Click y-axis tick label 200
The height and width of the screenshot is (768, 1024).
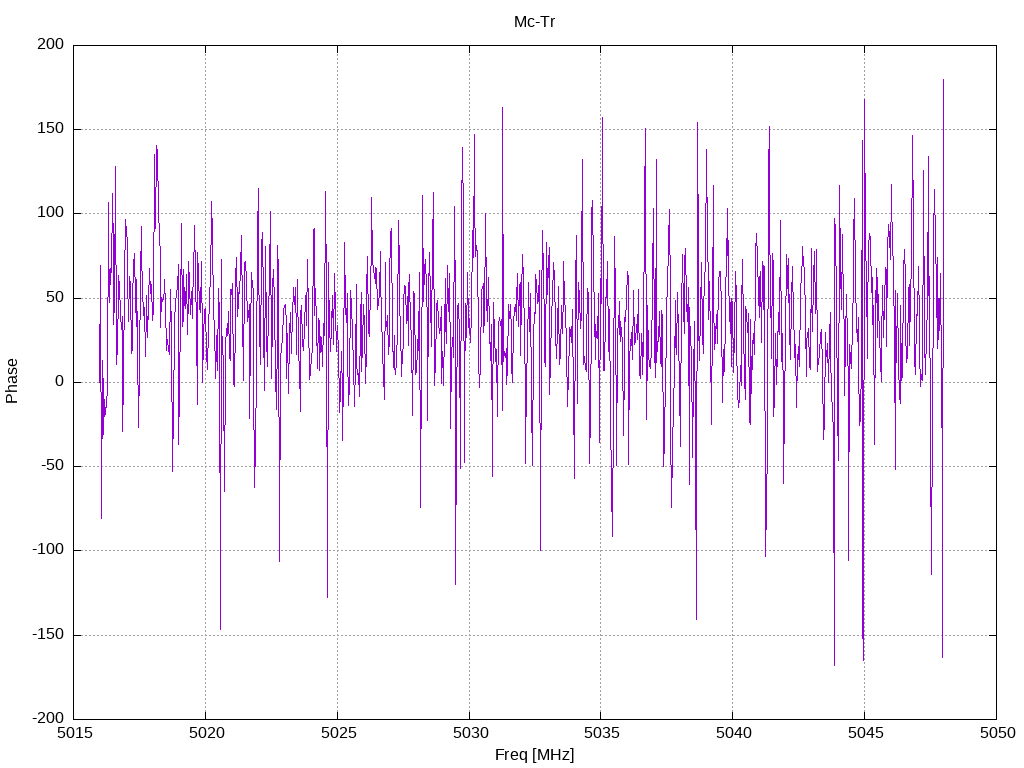click(51, 44)
